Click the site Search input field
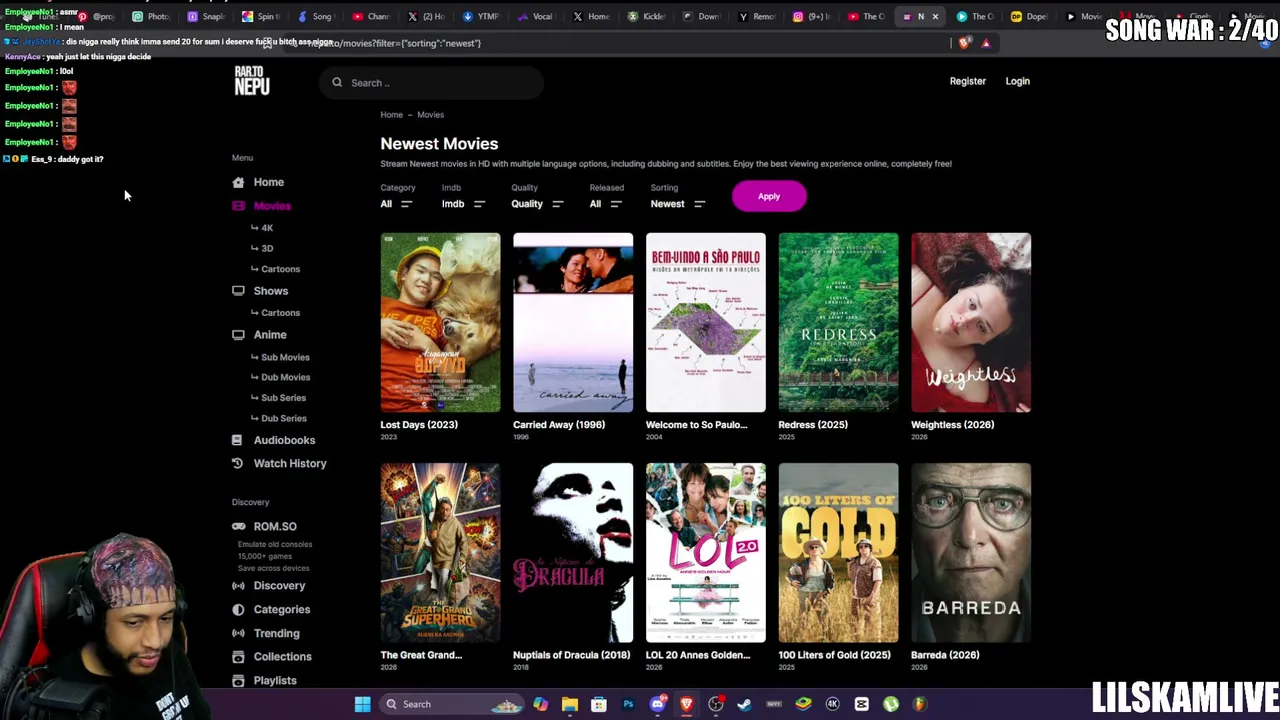Image resolution: width=1280 pixels, height=720 pixels. [432, 83]
